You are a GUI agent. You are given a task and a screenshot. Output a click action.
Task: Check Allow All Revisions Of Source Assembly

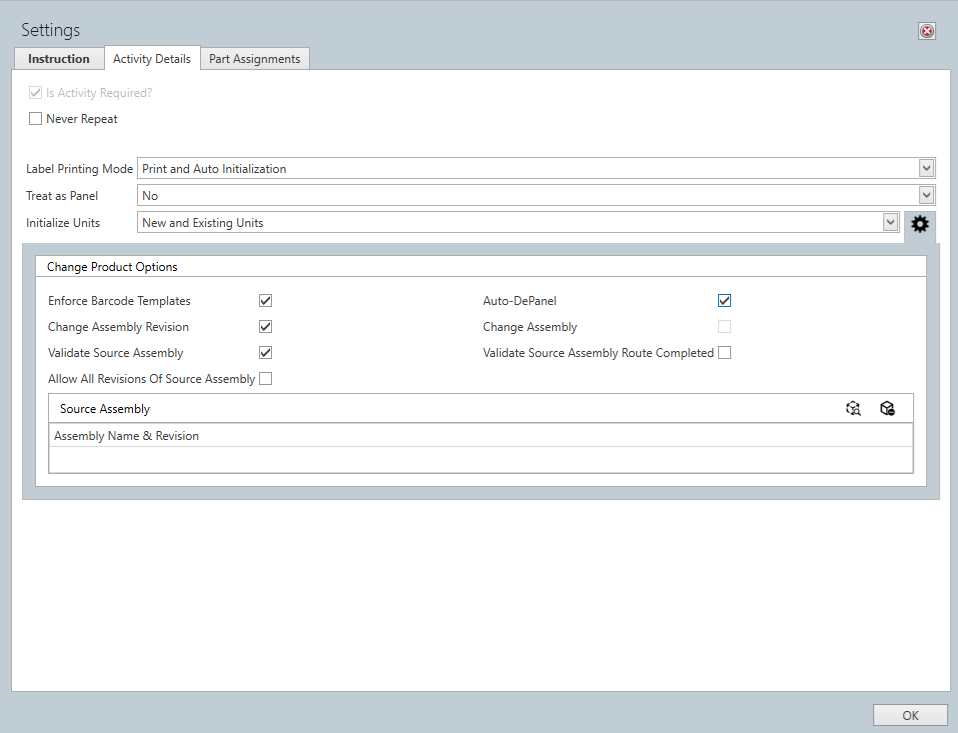click(265, 378)
